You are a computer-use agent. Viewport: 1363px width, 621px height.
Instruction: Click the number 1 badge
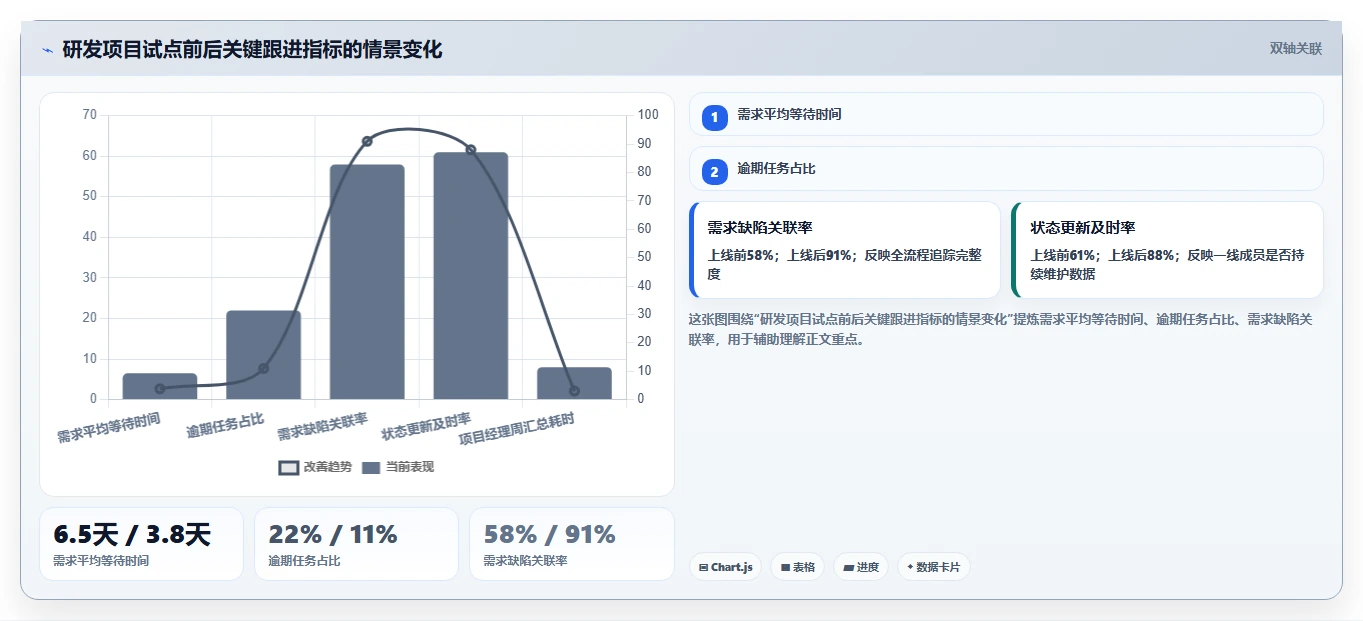[714, 118]
